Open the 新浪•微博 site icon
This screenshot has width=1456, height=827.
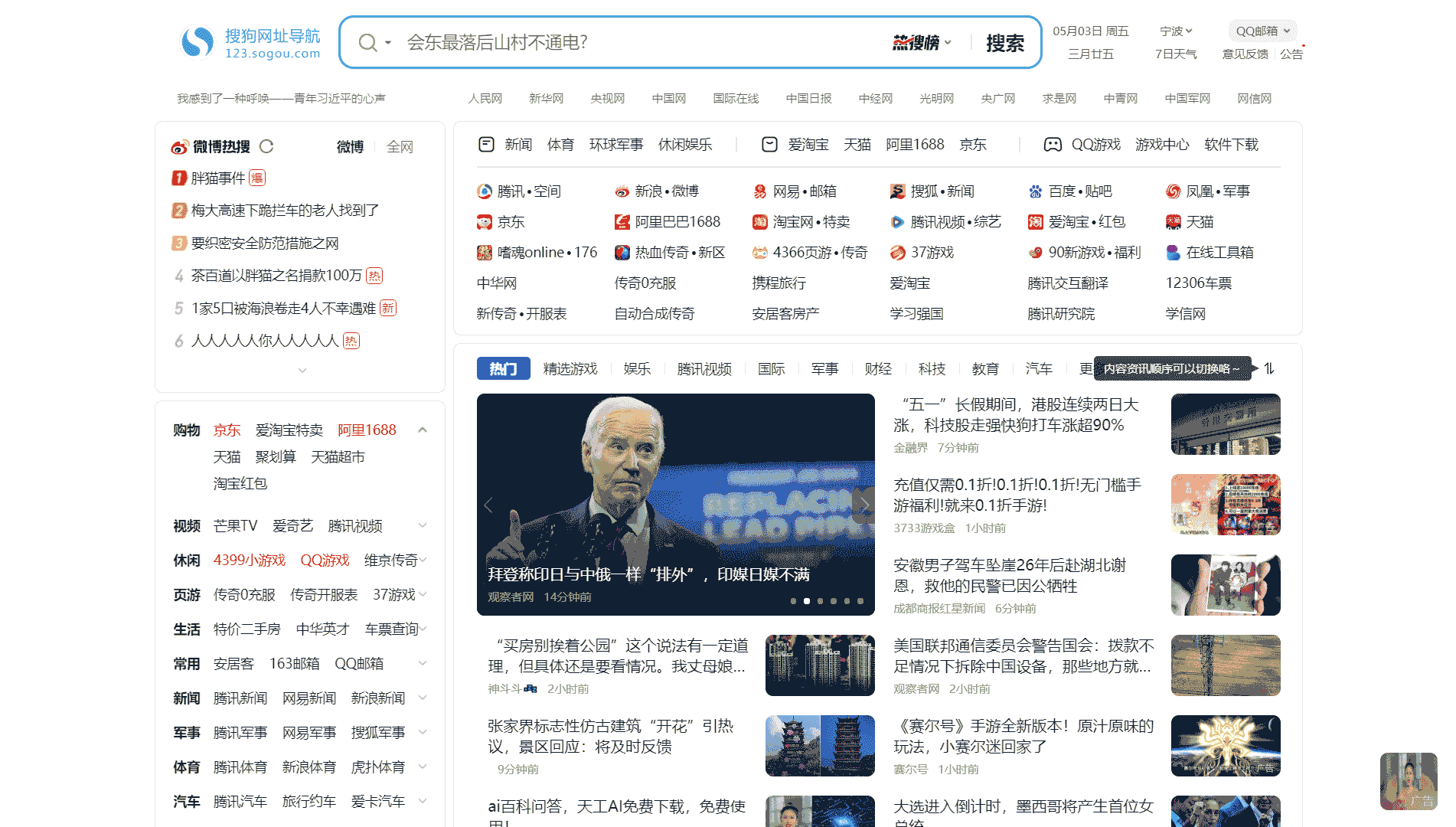coord(622,191)
